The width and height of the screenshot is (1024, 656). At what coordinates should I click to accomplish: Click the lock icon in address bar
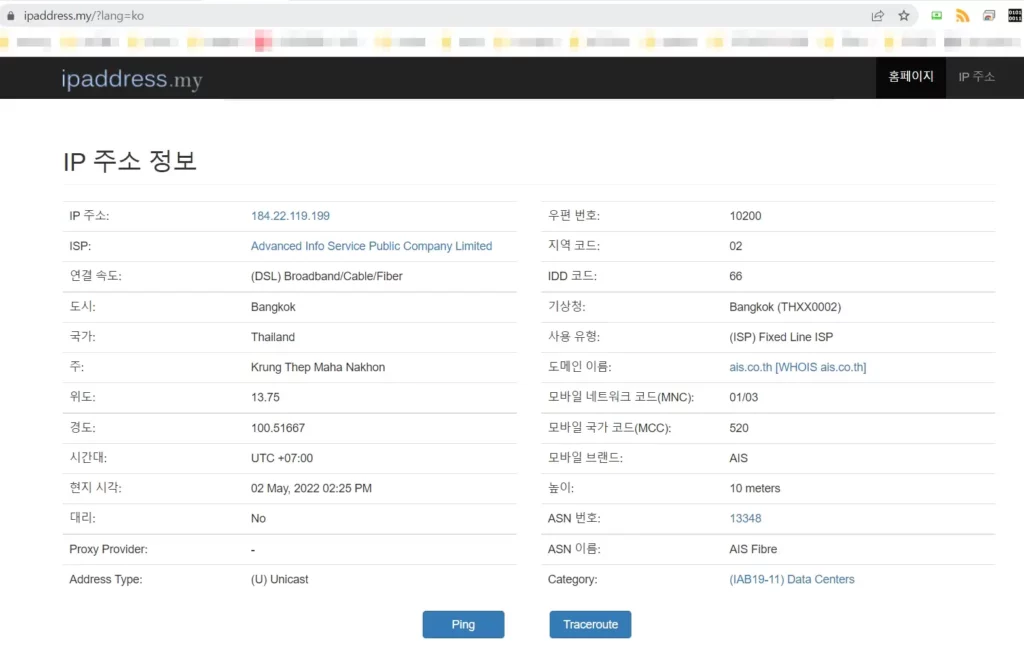(x=10, y=16)
